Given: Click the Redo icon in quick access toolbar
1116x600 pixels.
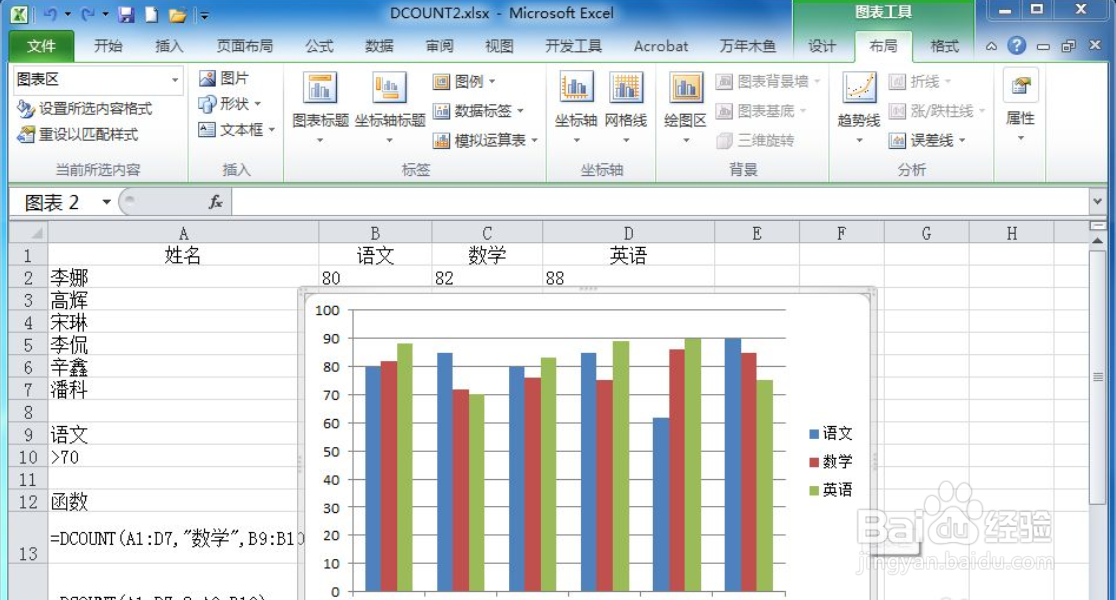Looking at the screenshot, I should [88, 14].
